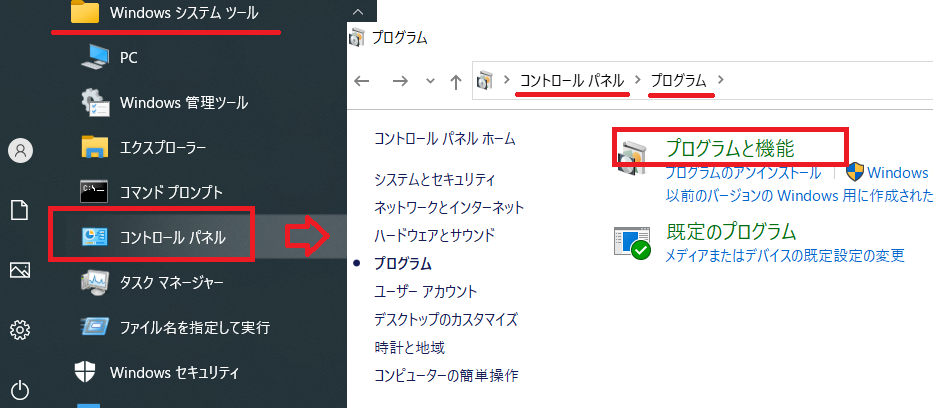Open PC from the Start menu

[129, 58]
